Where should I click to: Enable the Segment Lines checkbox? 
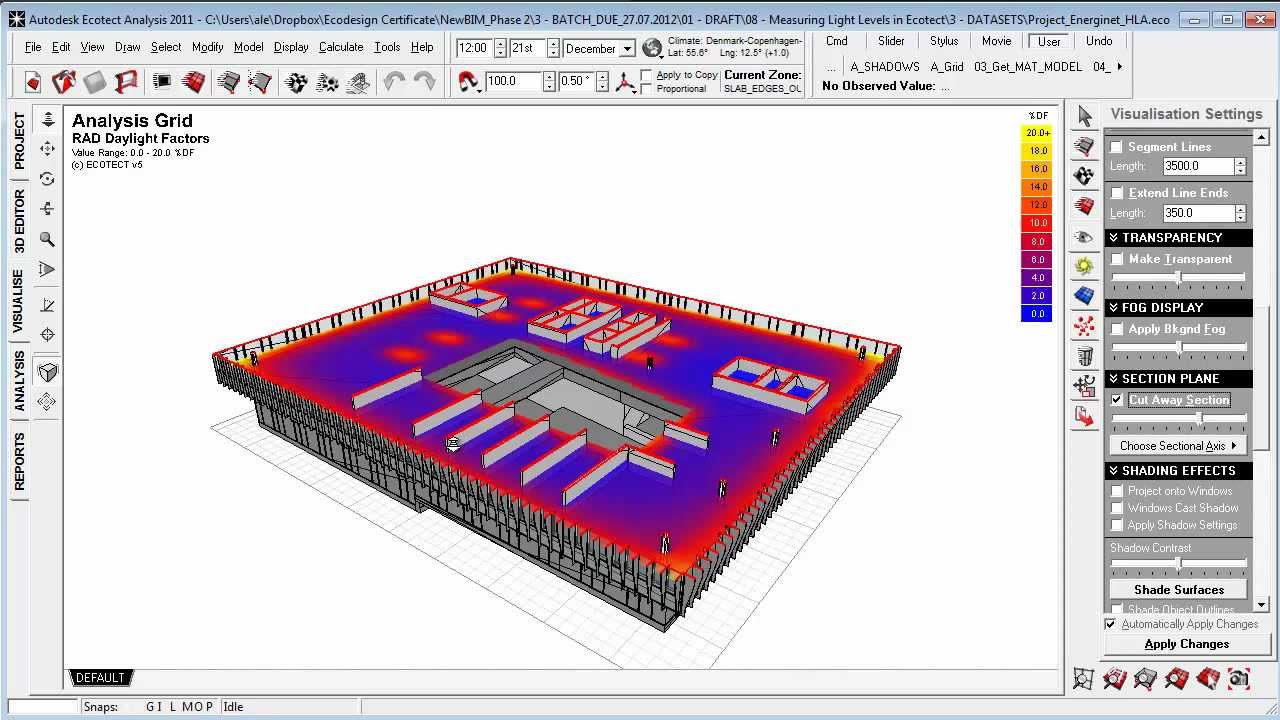point(1117,147)
